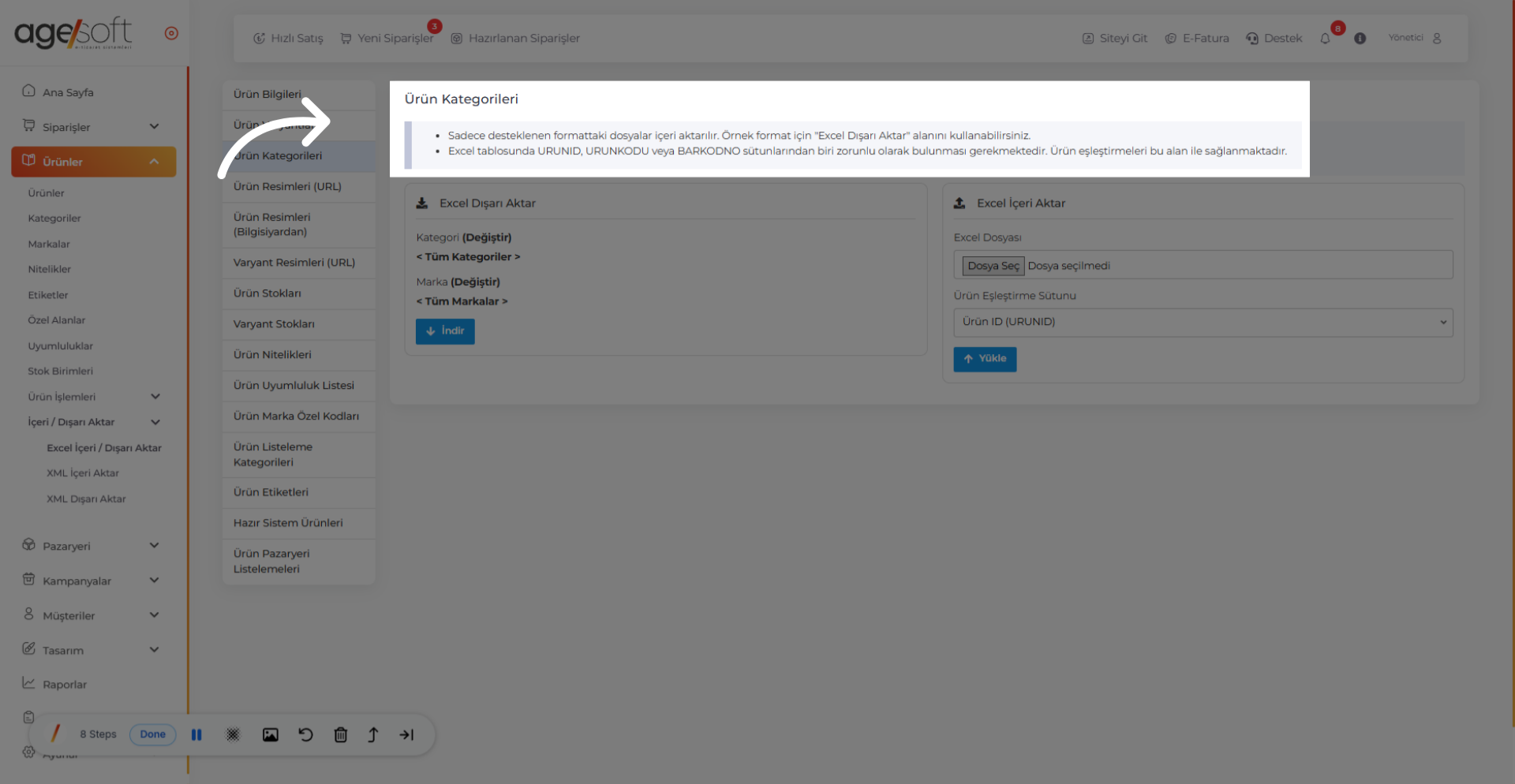Open Hazırlanan Siparişler from the header
1515x784 pixels.
coord(515,38)
